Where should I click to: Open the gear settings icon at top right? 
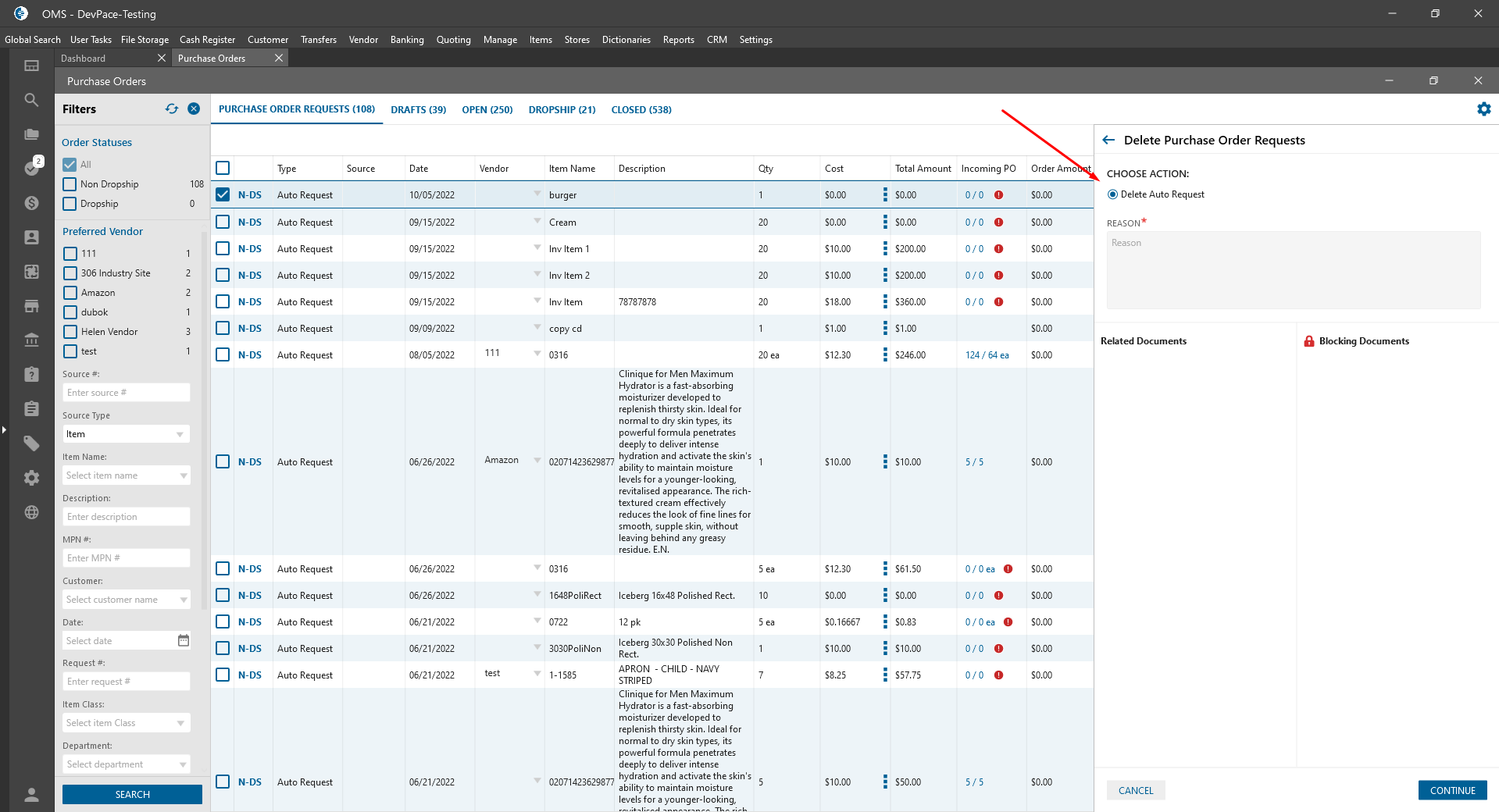pyautogui.click(x=1483, y=109)
